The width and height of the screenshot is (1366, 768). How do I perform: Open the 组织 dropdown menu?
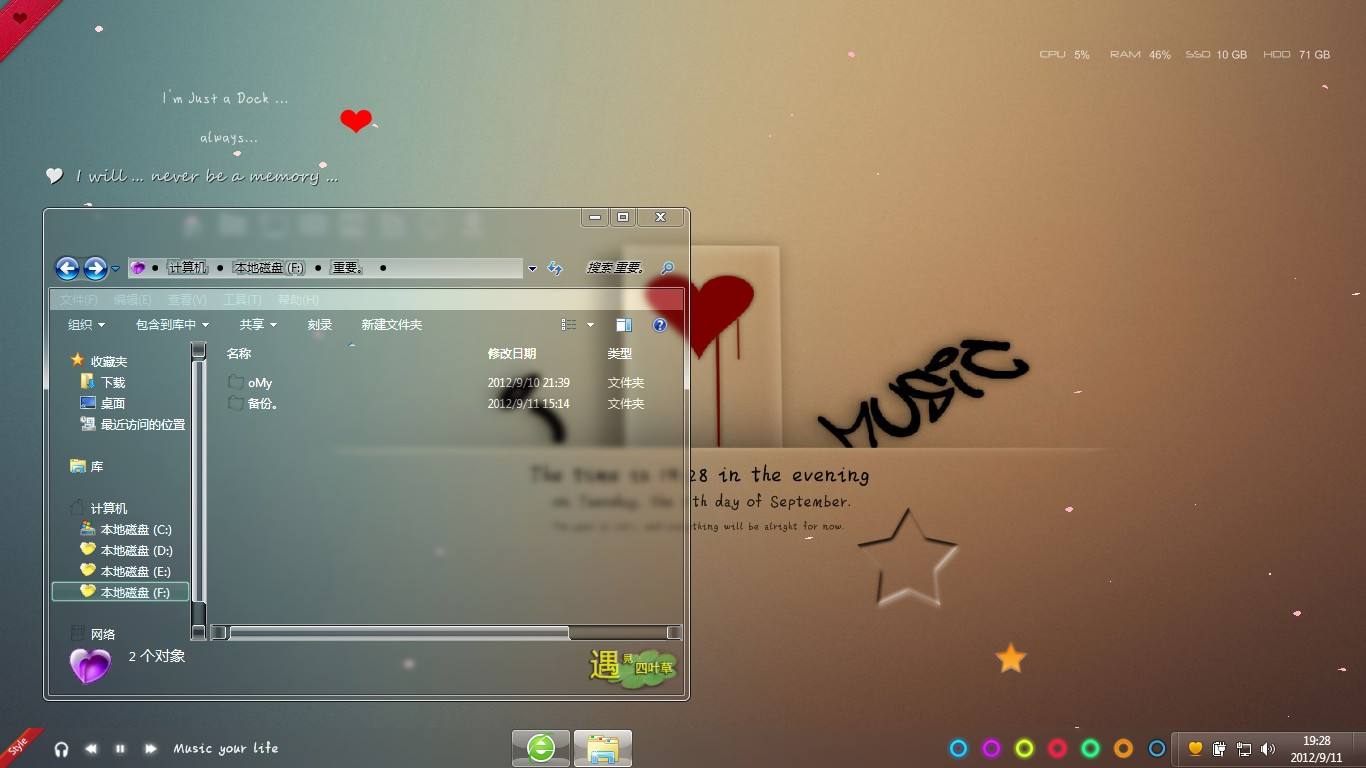click(86, 325)
